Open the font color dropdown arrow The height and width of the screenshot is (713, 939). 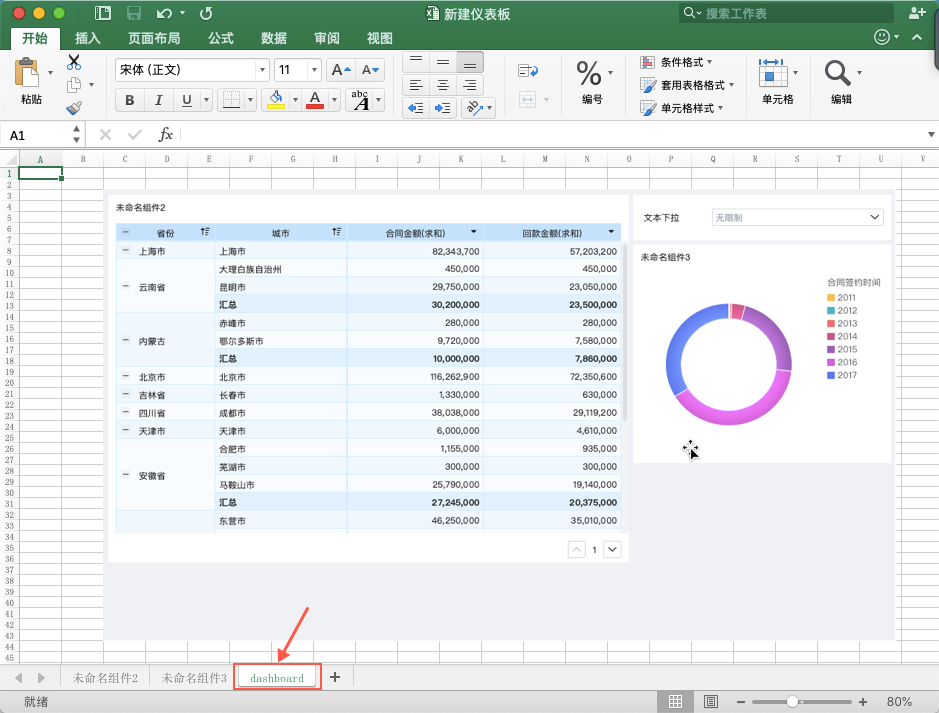point(334,100)
